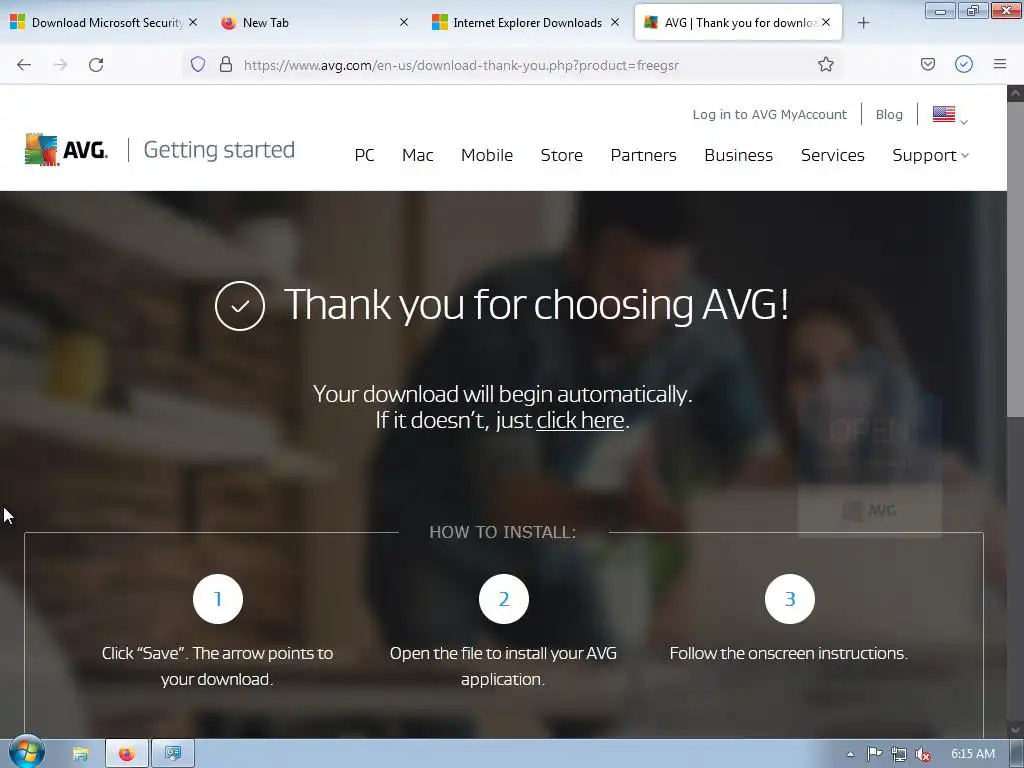Go back using the browser arrow
1024x768 pixels.
tap(24, 65)
